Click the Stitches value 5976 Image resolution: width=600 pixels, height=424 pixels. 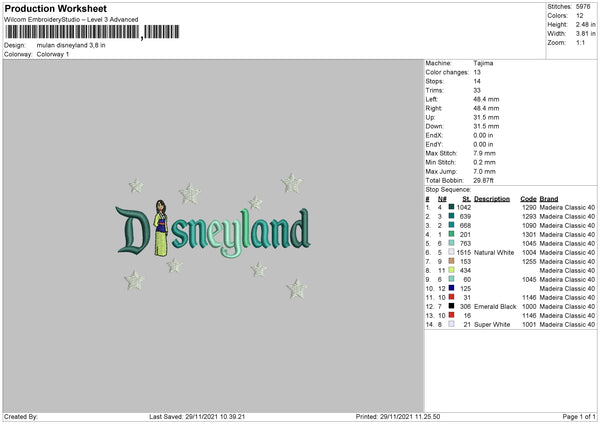(x=583, y=7)
